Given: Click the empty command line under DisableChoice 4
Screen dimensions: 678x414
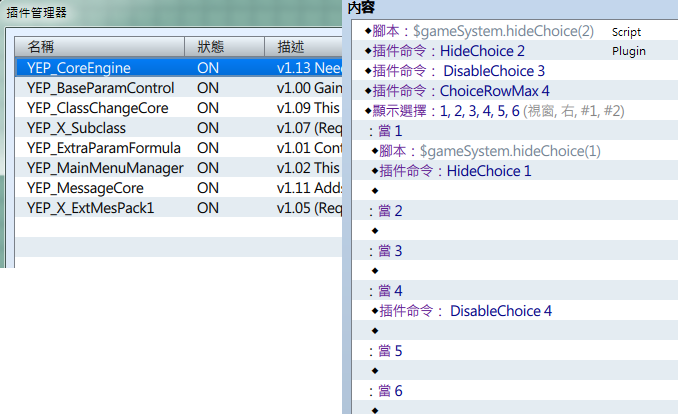Looking at the screenshot, I should 515,331.
